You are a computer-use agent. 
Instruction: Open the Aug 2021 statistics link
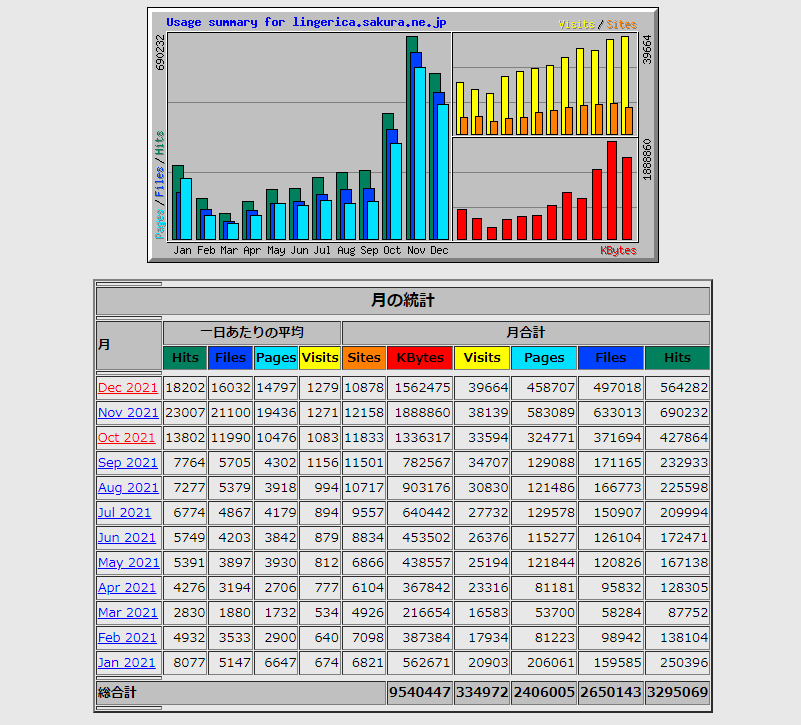pos(128,487)
